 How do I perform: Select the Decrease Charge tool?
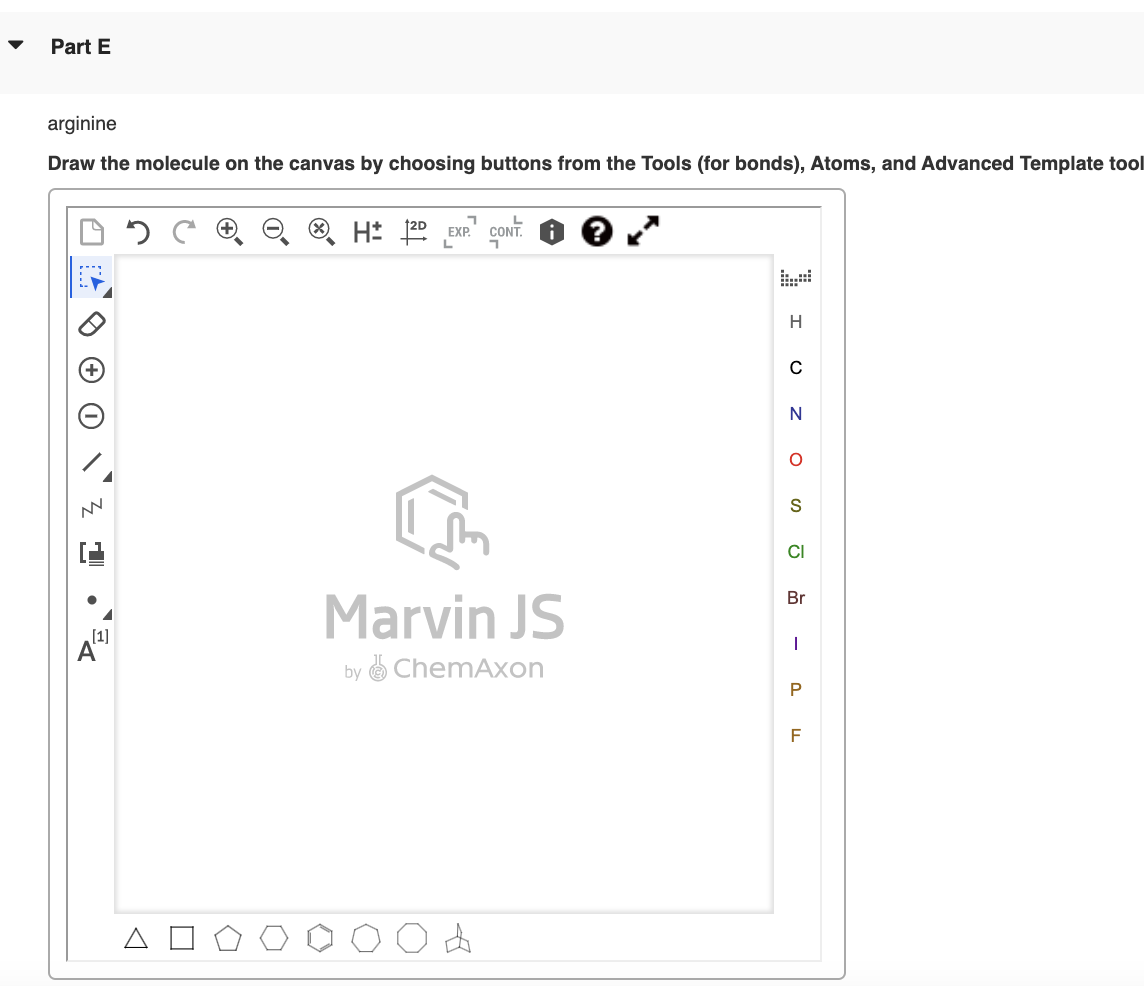click(91, 416)
